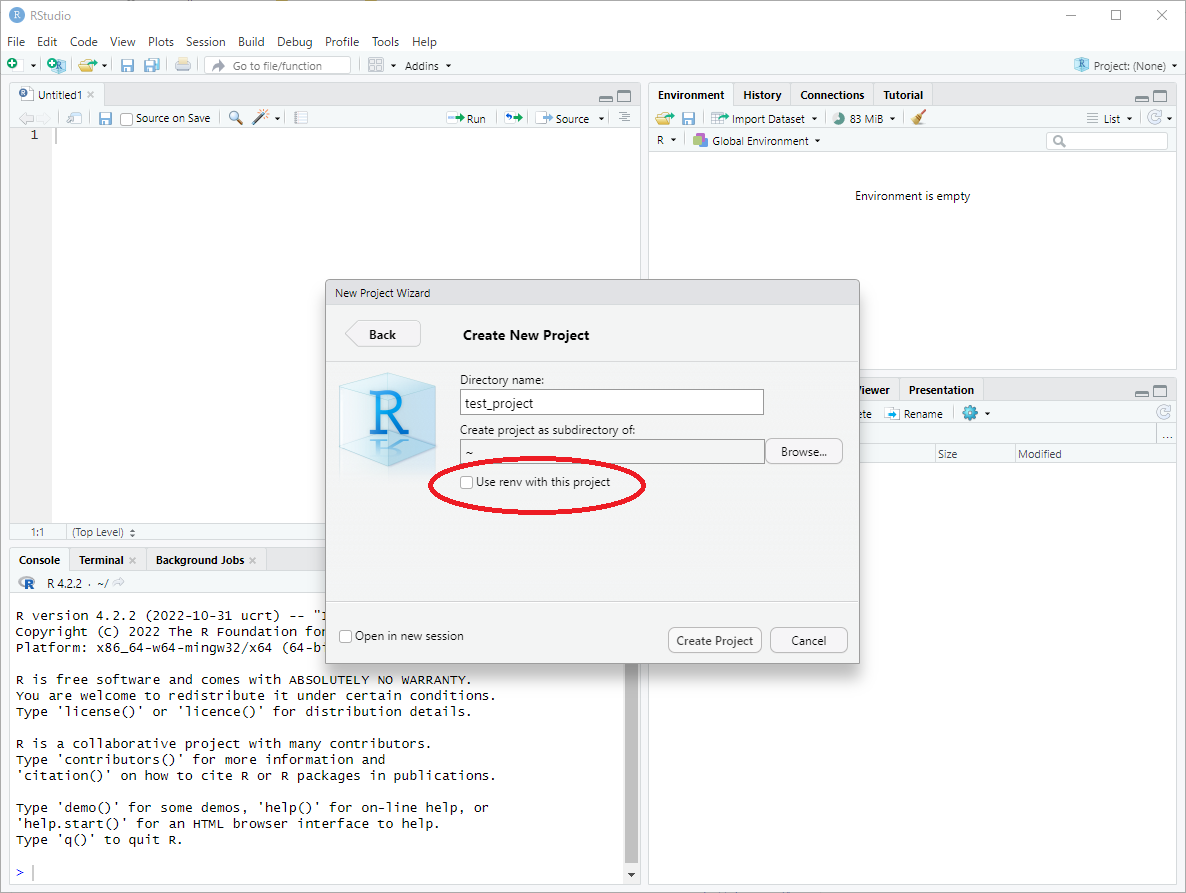Click the print document icon
The image size is (1186, 893).
(x=182, y=65)
